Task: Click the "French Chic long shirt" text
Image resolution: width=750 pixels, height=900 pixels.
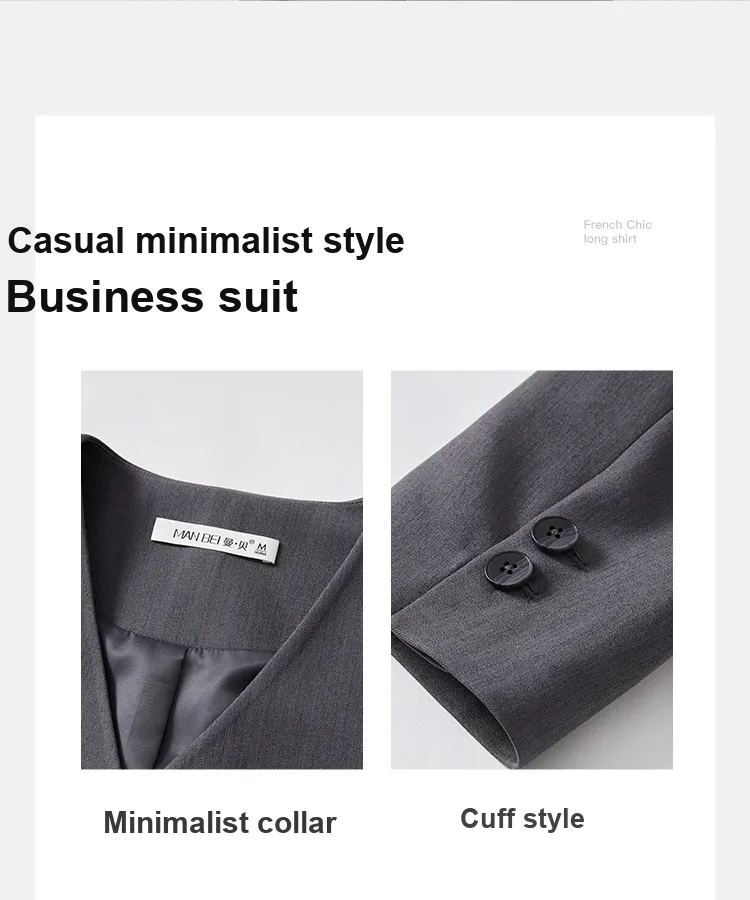Action: pyautogui.click(x=617, y=232)
